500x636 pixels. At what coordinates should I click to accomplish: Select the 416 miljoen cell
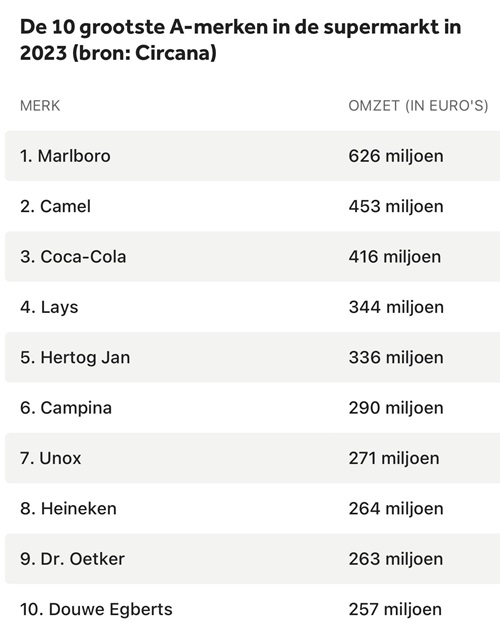[x=395, y=257]
